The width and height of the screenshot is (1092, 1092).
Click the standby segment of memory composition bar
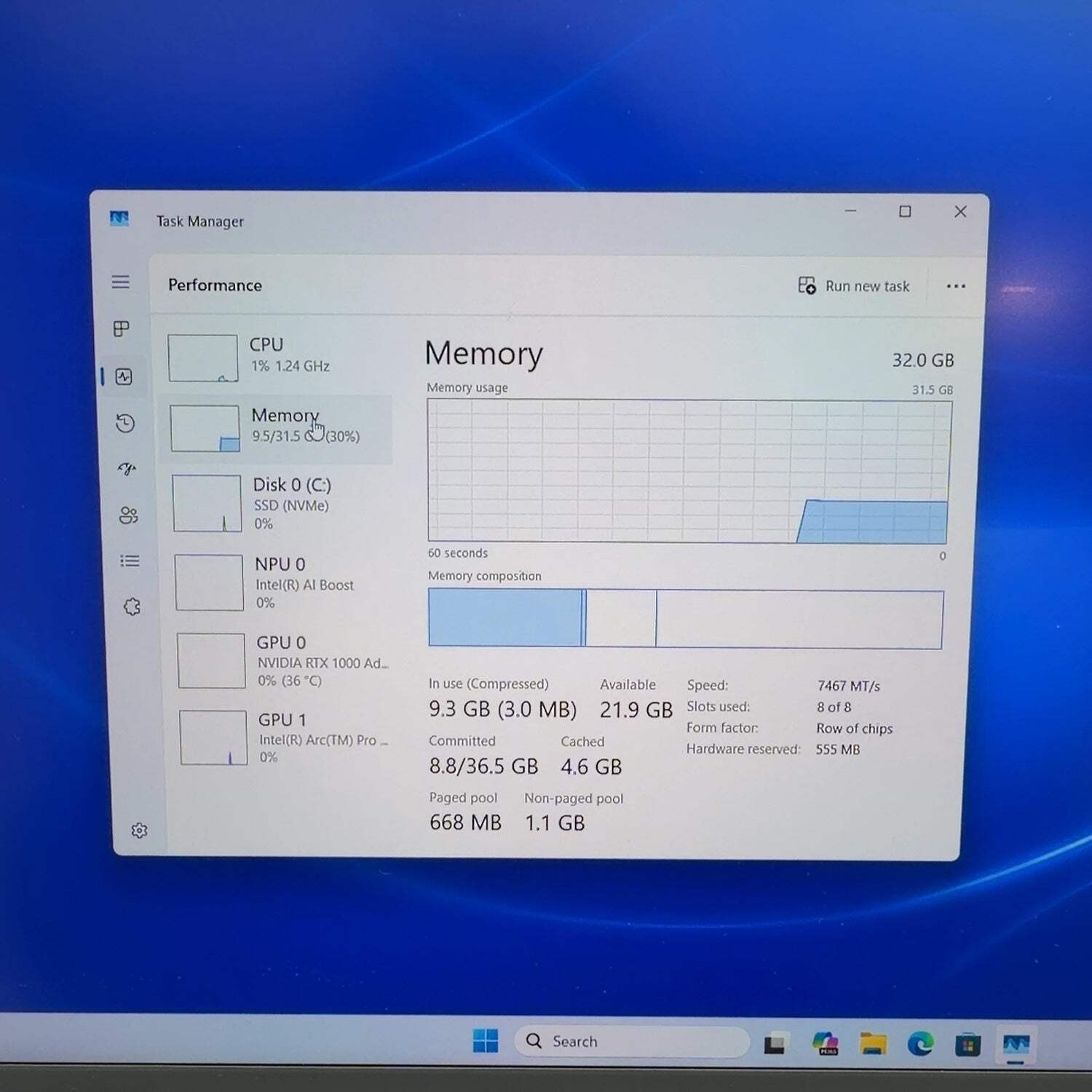pos(621,619)
